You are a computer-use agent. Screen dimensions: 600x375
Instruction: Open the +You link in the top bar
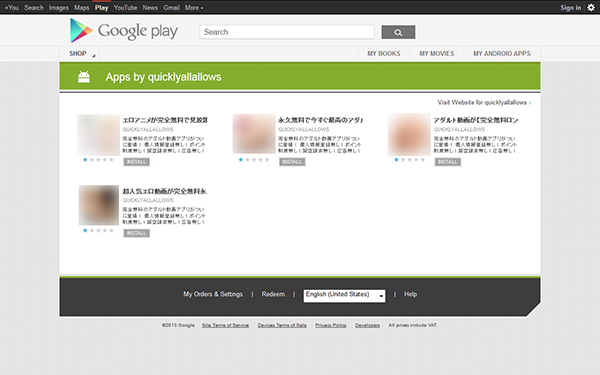pos(11,8)
